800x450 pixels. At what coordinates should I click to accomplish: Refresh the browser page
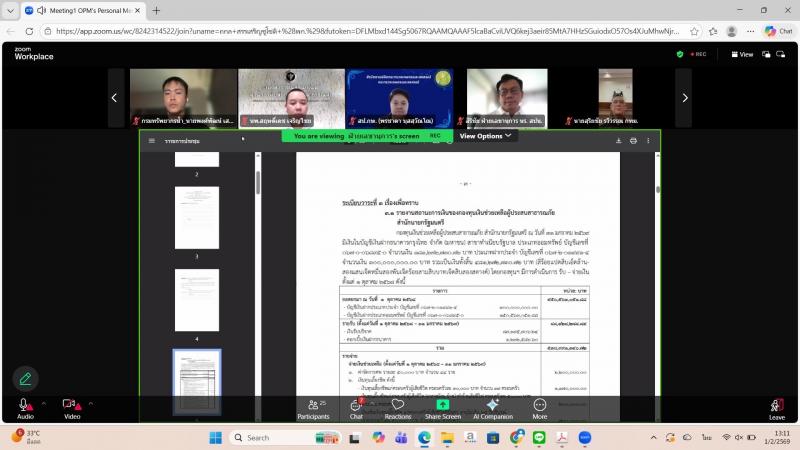tap(29, 31)
